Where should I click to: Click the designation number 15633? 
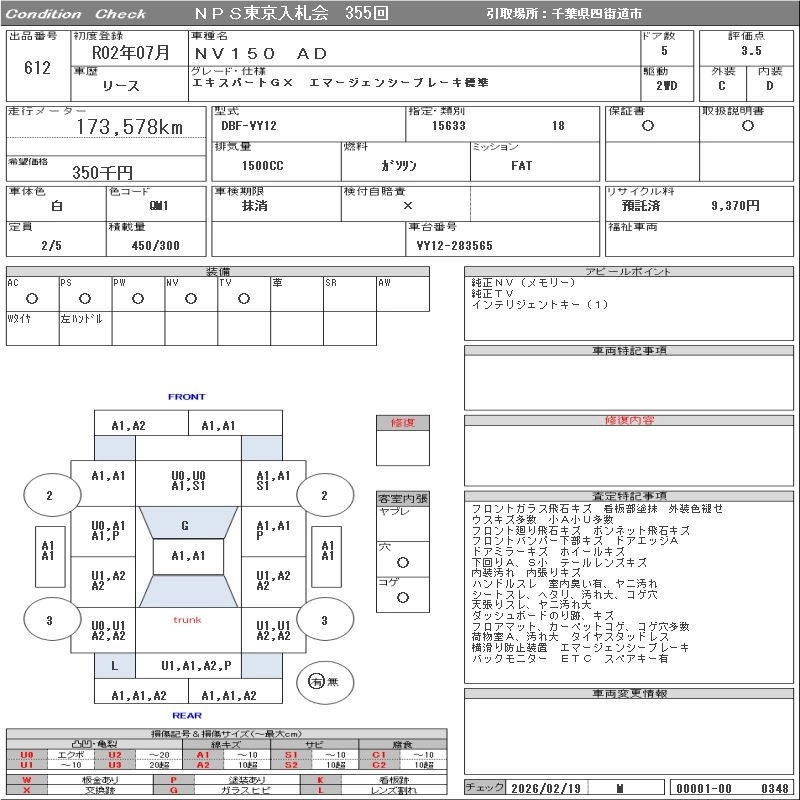point(448,126)
